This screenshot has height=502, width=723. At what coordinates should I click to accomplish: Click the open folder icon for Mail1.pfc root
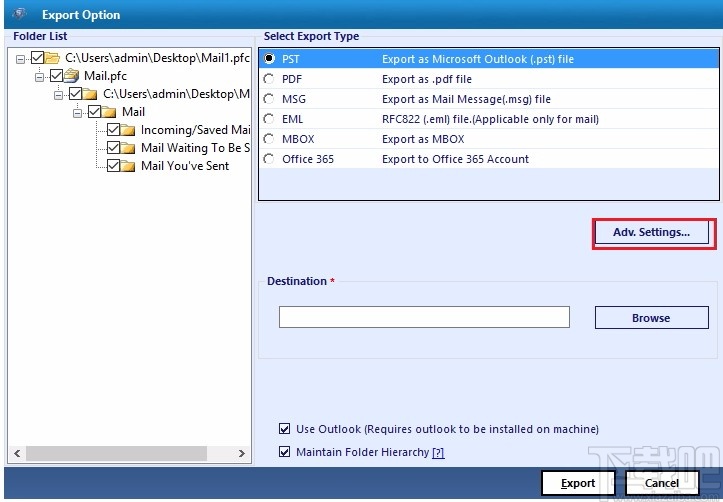point(52,58)
